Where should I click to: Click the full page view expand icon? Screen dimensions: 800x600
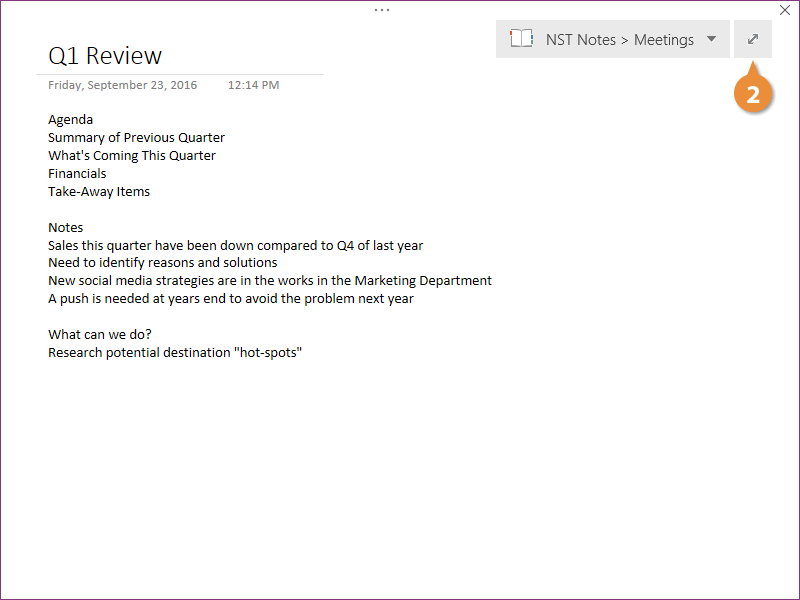pos(752,39)
